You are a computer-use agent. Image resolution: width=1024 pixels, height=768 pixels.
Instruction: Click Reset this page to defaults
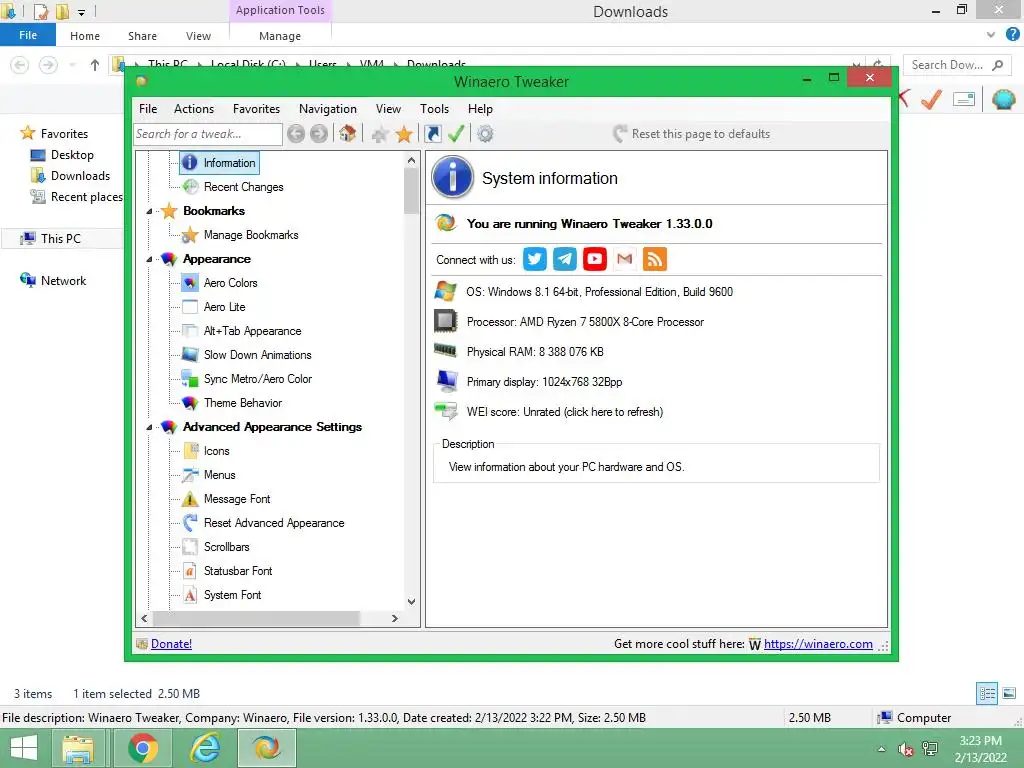(692, 134)
